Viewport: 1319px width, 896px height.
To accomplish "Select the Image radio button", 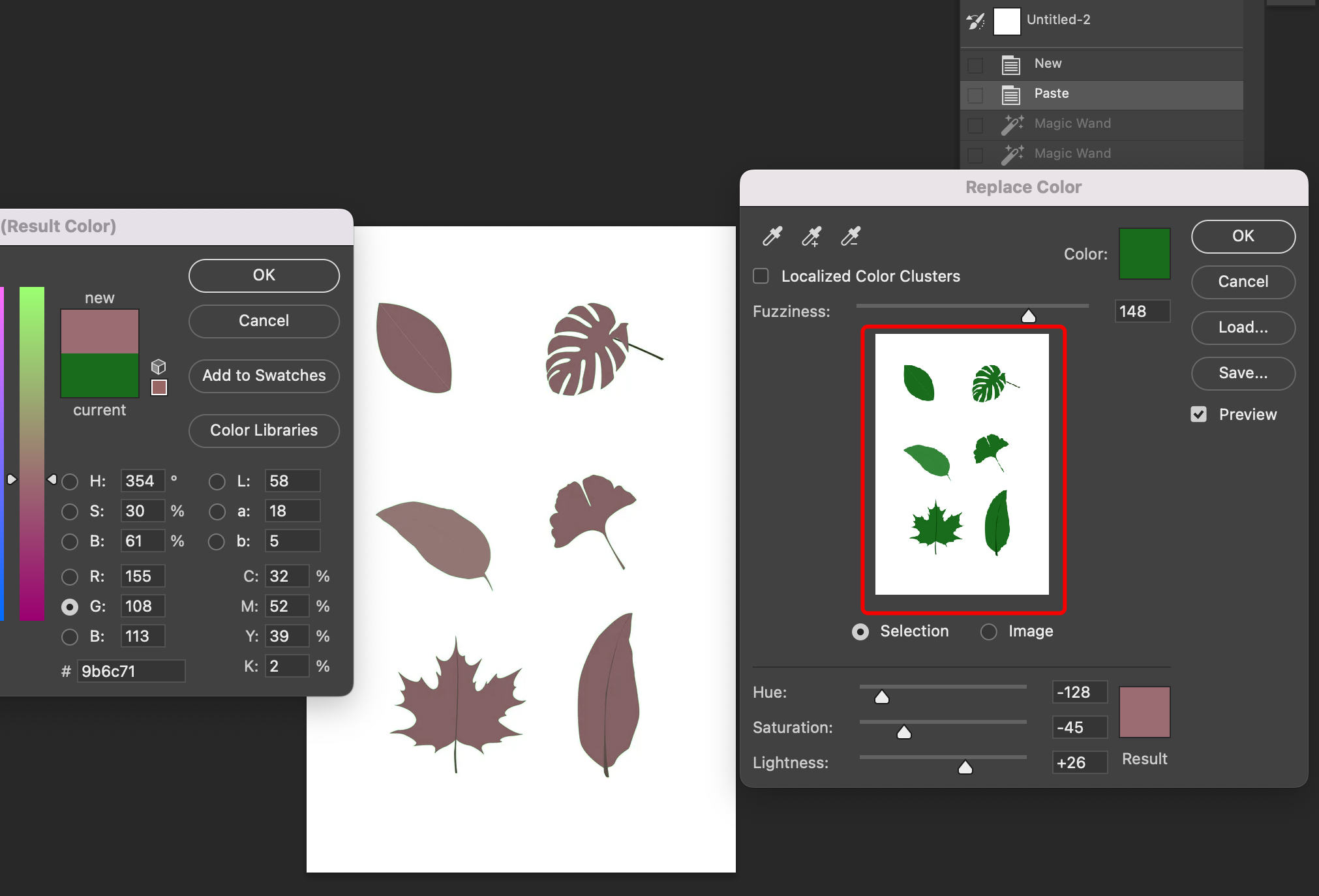I will click(x=988, y=631).
